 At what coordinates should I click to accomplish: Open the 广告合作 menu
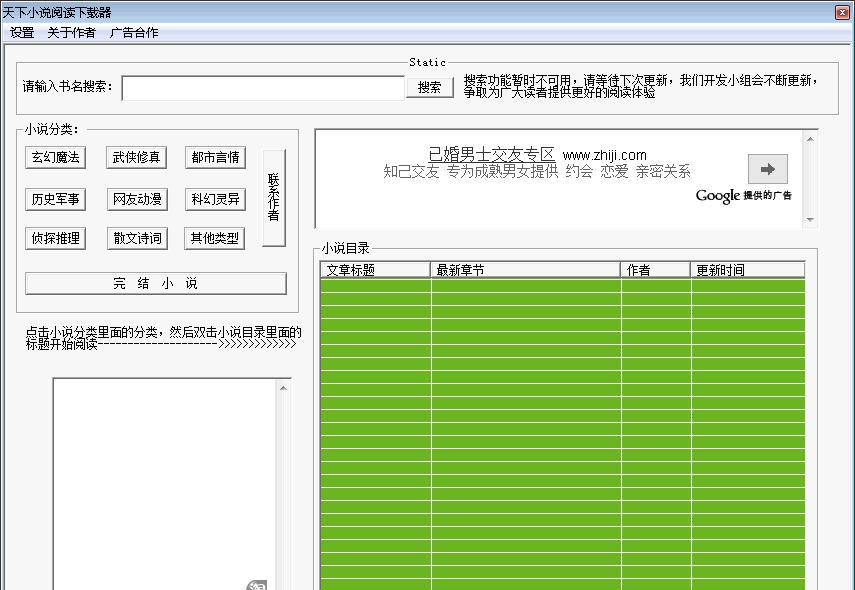coord(134,33)
